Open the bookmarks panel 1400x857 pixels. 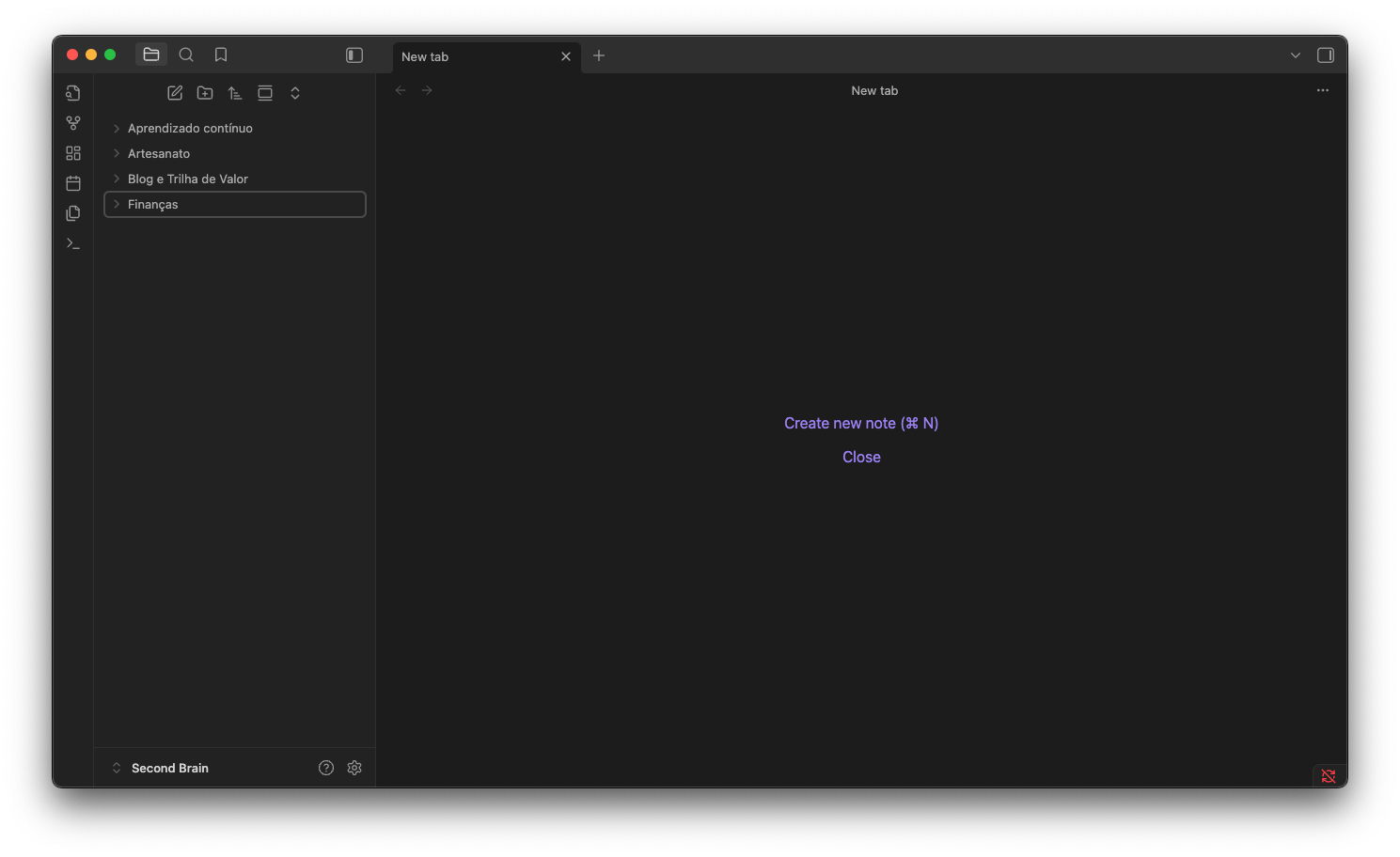pyautogui.click(x=221, y=55)
